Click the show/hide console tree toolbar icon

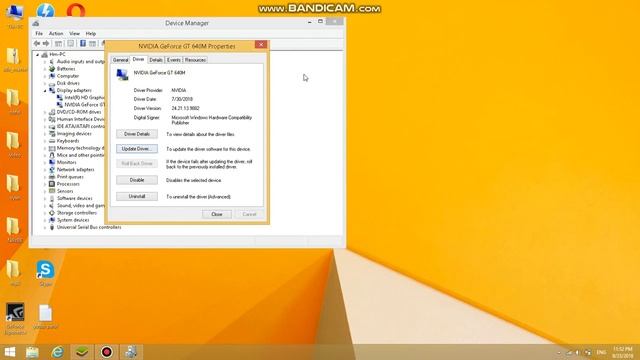[58, 43]
